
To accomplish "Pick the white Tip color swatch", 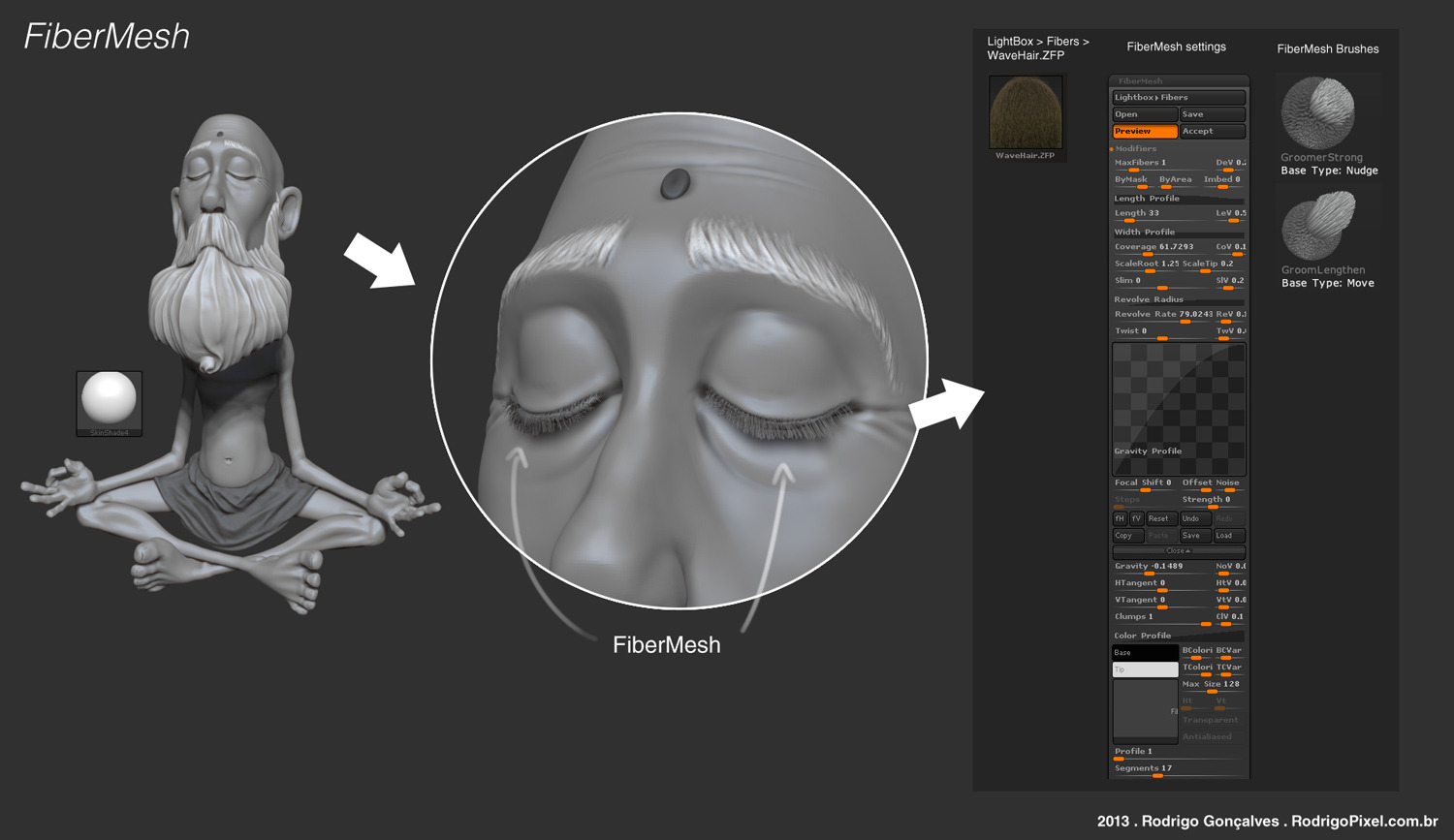I will click(x=1145, y=669).
